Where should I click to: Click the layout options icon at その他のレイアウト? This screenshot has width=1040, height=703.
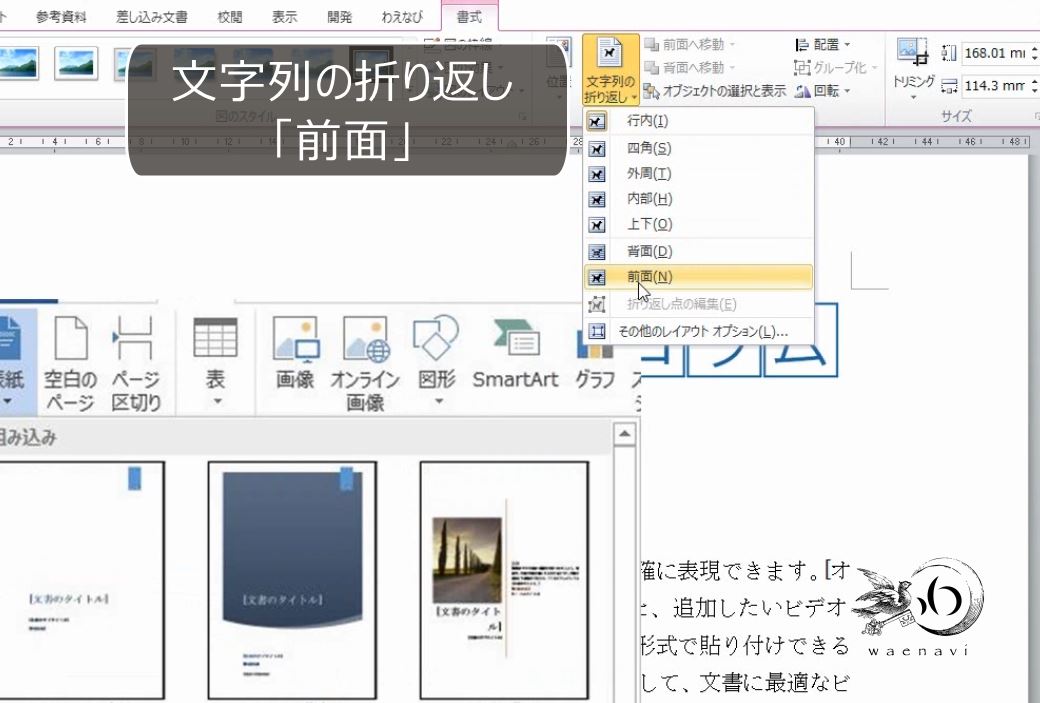pos(597,331)
